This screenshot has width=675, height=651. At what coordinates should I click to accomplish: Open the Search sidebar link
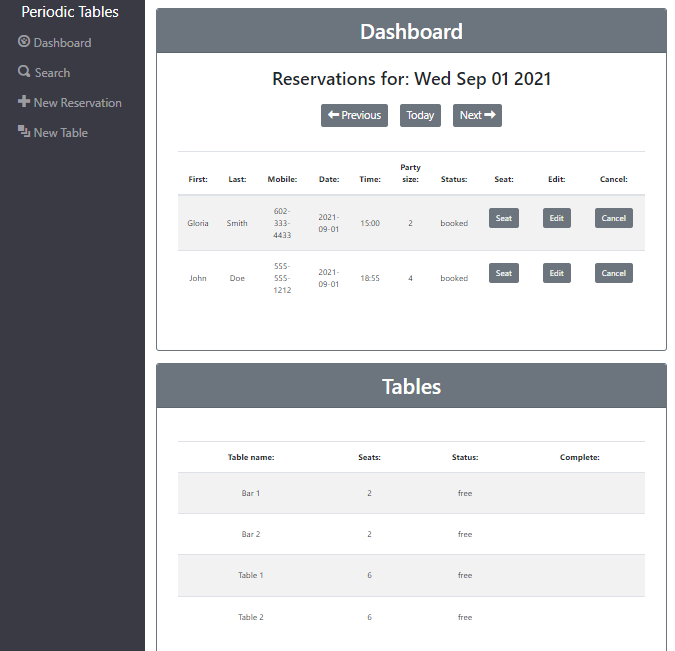[x=44, y=72]
